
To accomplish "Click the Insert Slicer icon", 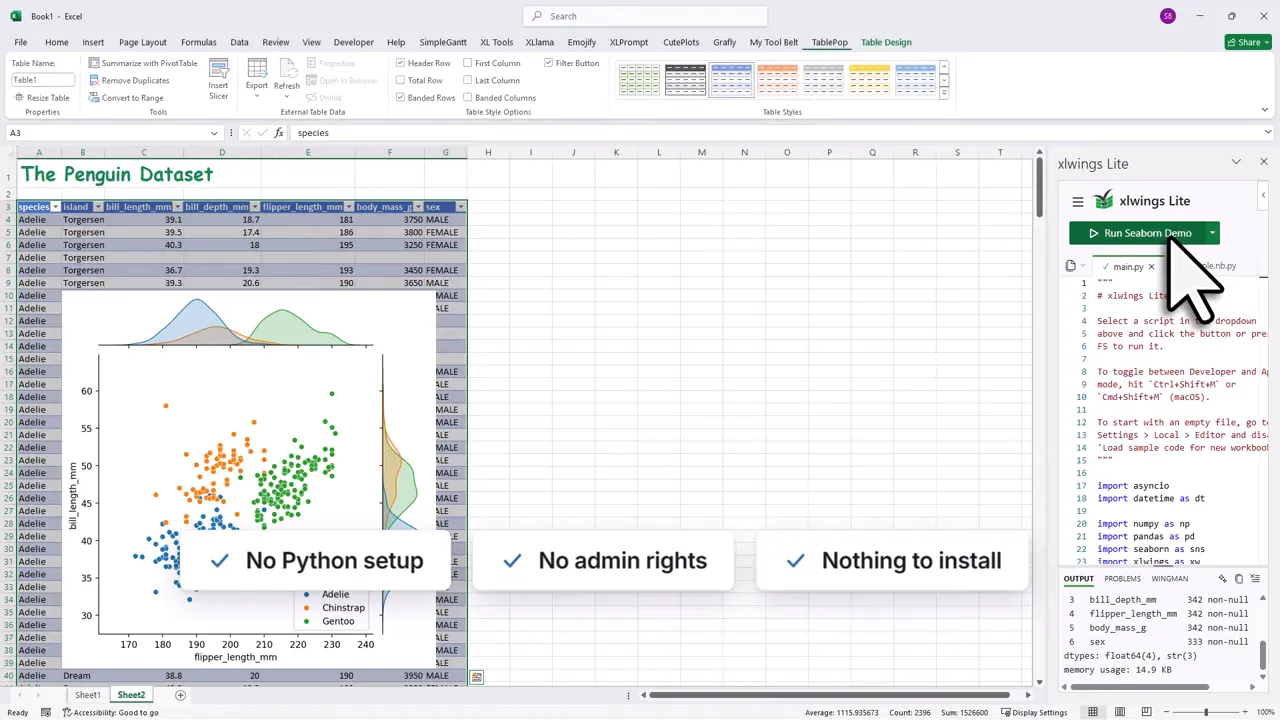I will coord(218,69).
